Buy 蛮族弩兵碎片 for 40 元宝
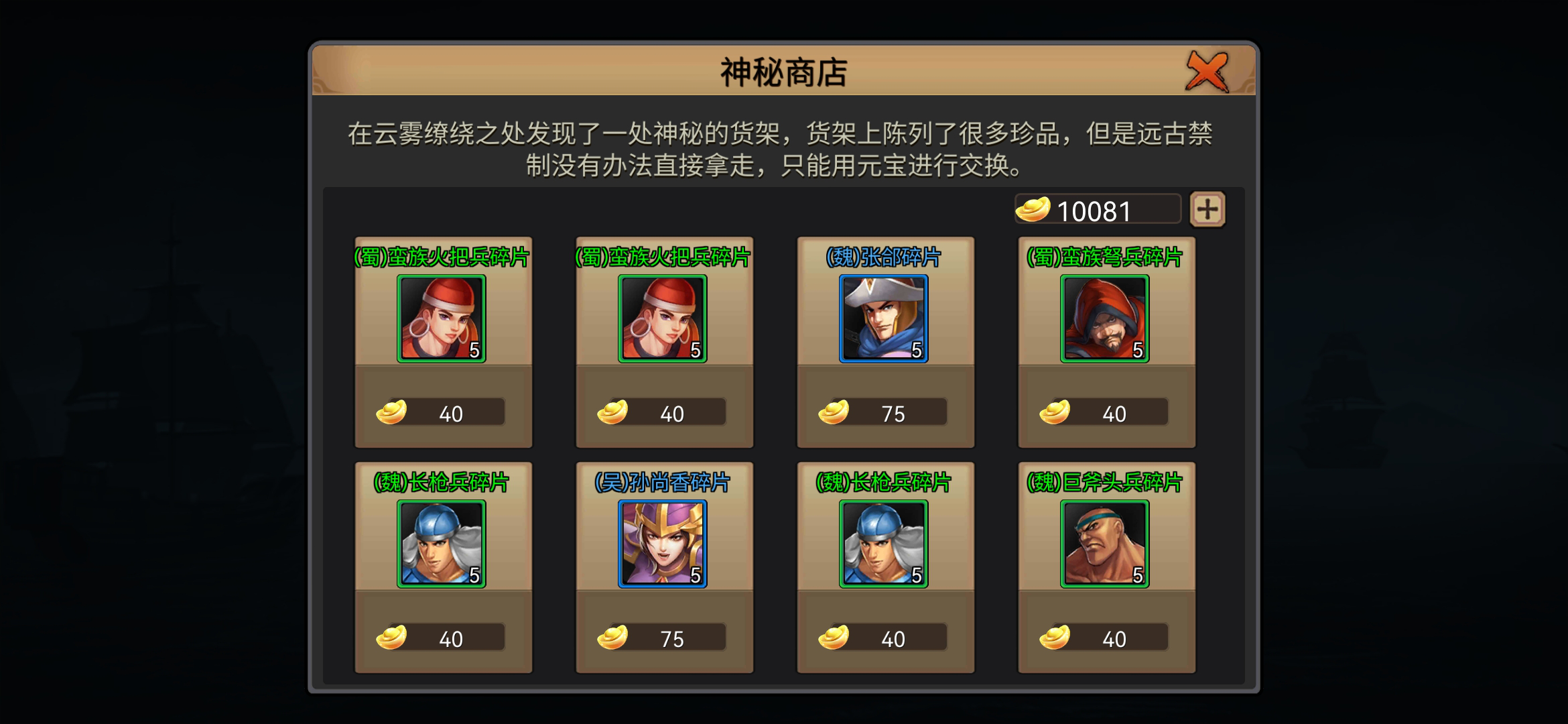 [1104, 412]
